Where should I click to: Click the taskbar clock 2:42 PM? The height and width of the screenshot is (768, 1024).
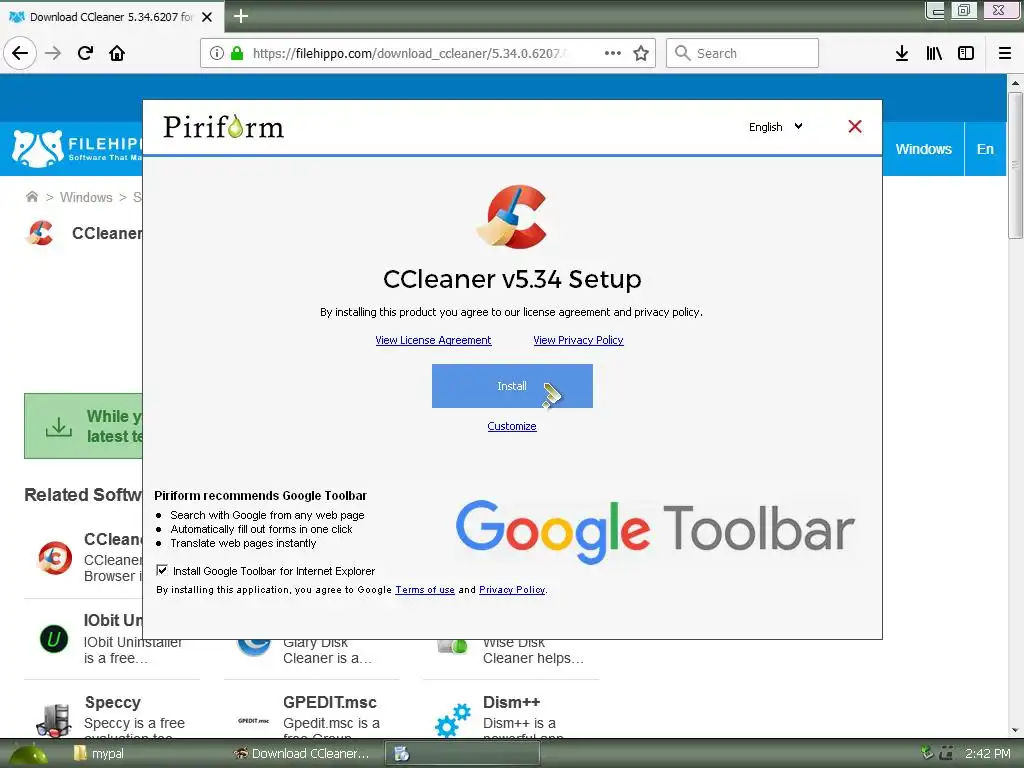pos(987,754)
